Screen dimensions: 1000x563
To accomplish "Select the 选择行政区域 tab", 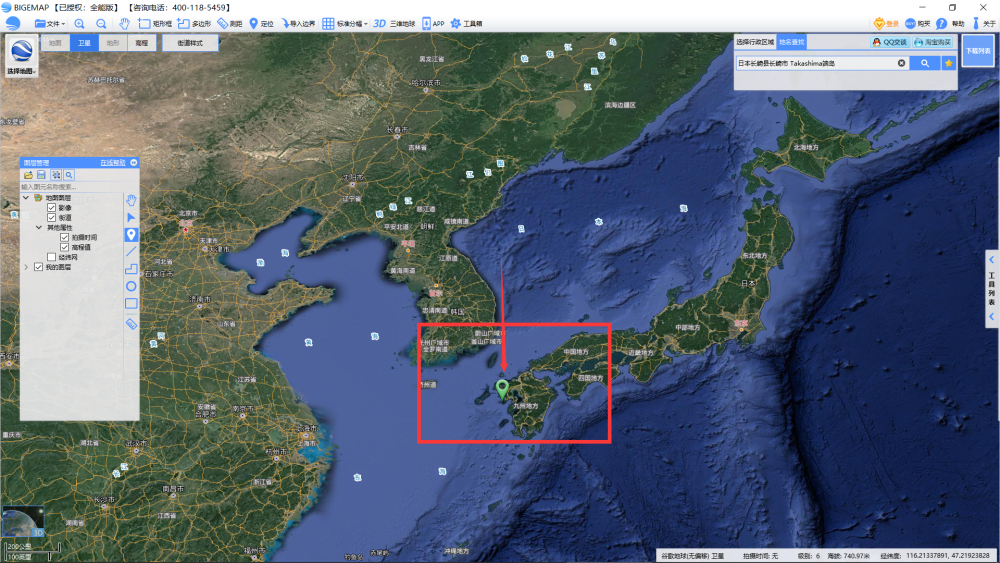I will coord(755,42).
